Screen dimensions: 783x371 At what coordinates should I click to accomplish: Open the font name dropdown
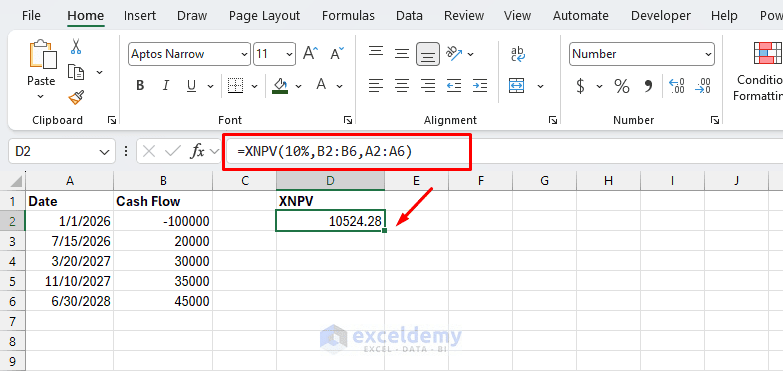[x=244, y=54]
